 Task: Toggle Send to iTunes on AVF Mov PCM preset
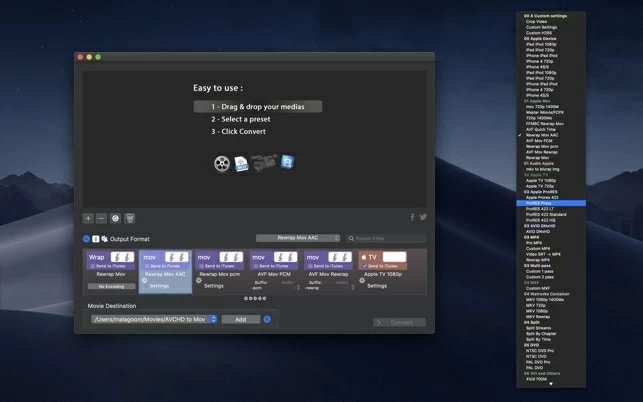pyautogui.click(x=255, y=266)
